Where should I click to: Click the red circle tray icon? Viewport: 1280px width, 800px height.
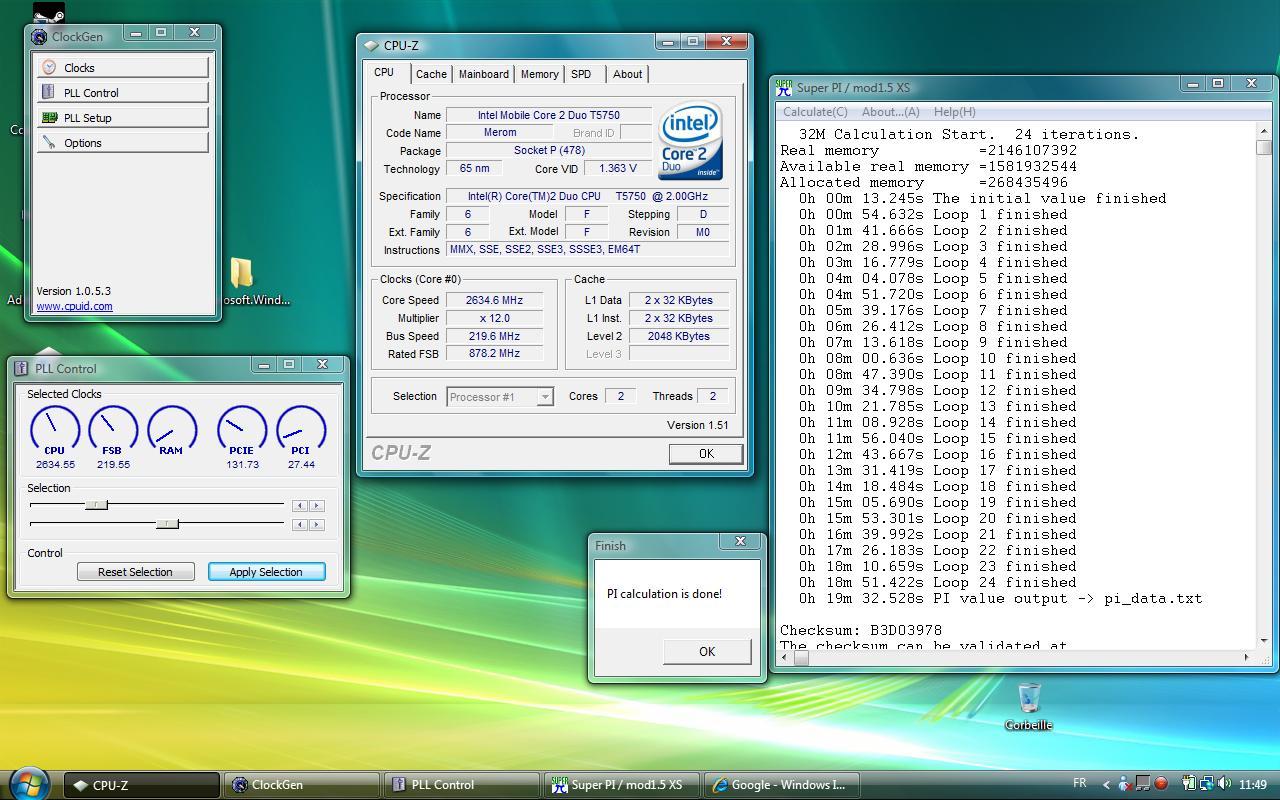tap(1162, 784)
